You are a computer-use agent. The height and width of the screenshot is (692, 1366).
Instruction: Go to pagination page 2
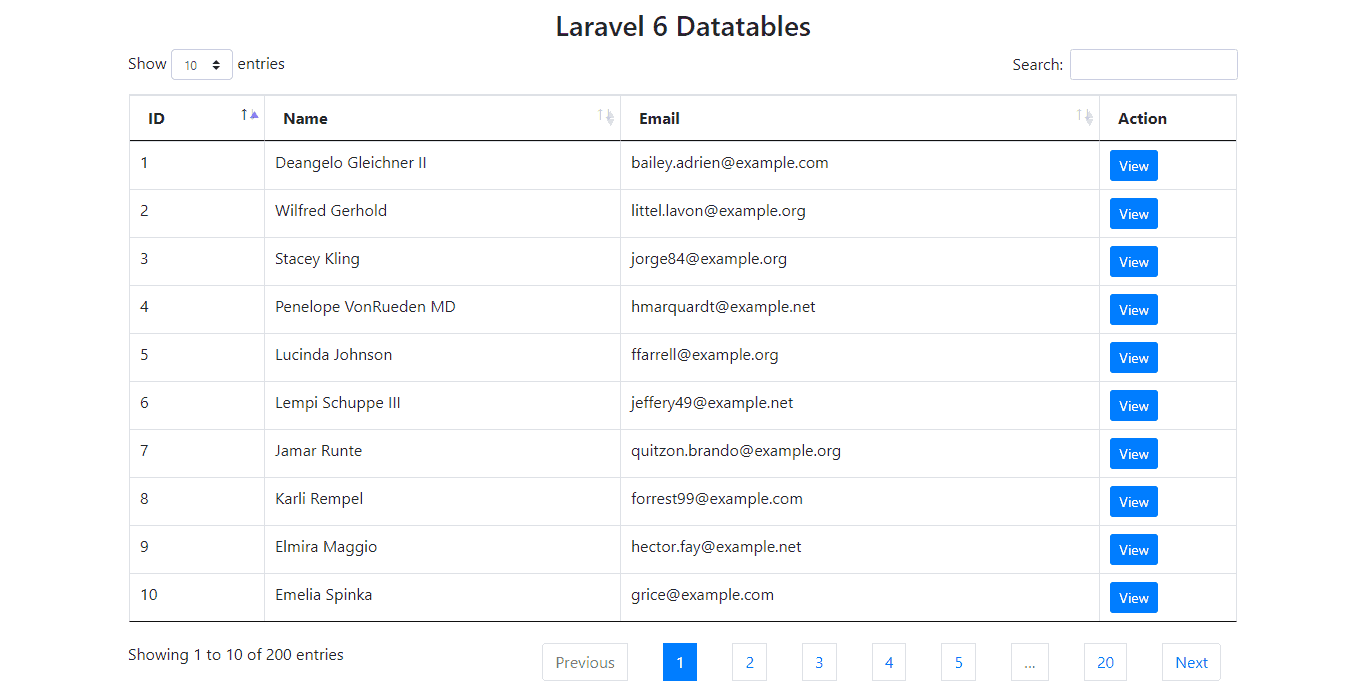[x=749, y=662]
